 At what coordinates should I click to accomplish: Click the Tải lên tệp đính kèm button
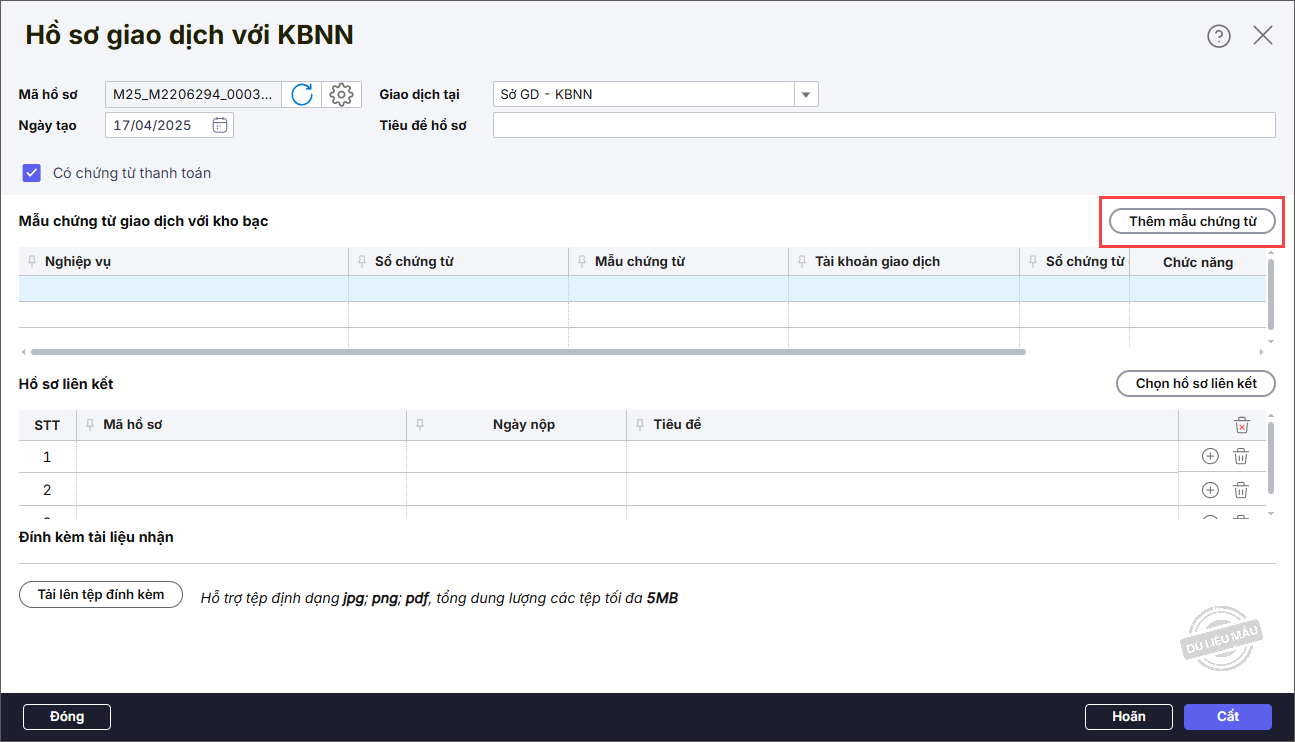point(101,594)
